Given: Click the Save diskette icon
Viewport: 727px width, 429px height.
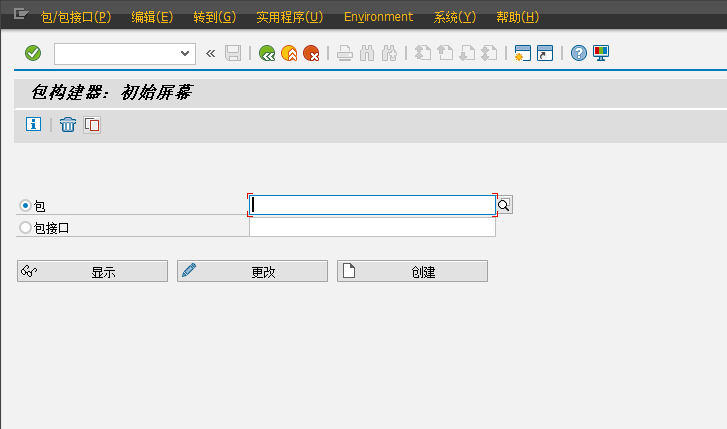Looking at the screenshot, I should click(x=233, y=53).
